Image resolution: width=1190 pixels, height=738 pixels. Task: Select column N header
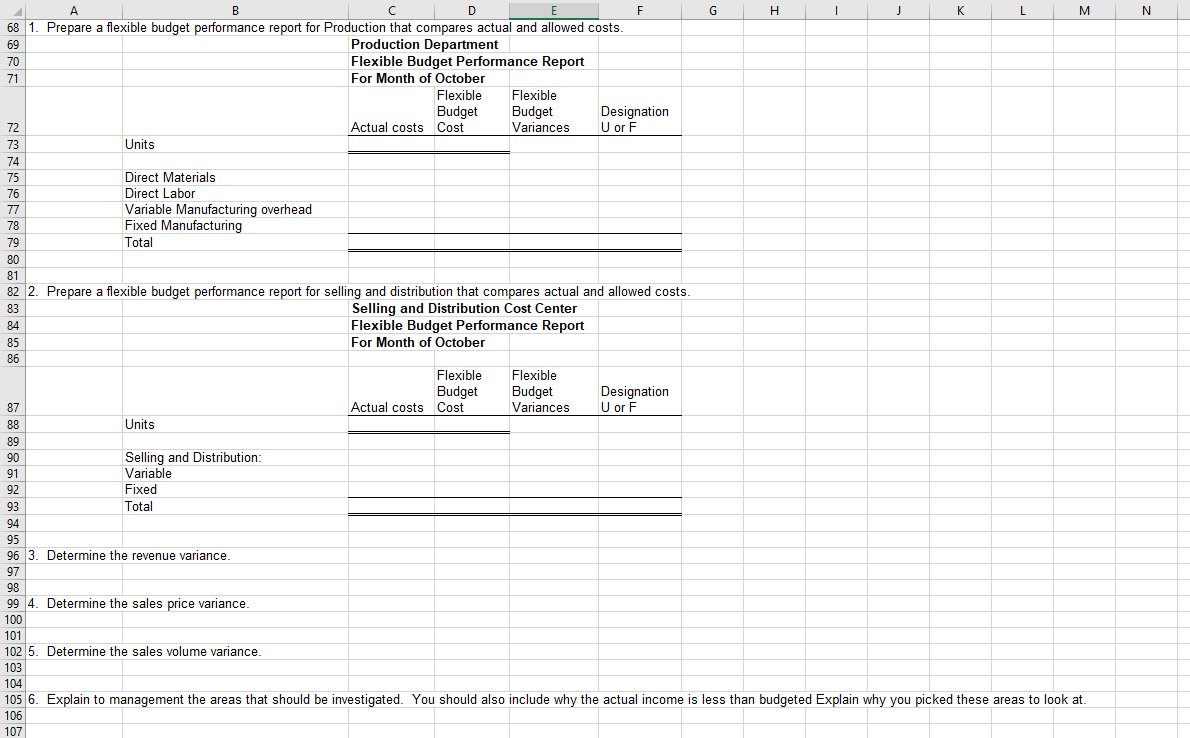[x=1146, y=10]
